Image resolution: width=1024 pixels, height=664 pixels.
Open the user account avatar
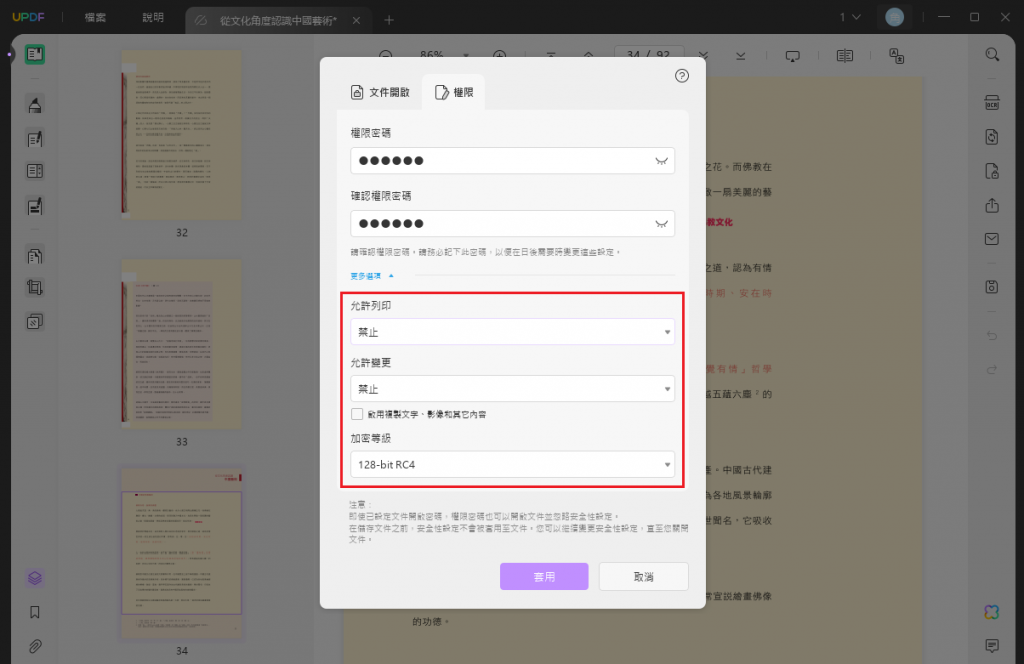point(894,17)
